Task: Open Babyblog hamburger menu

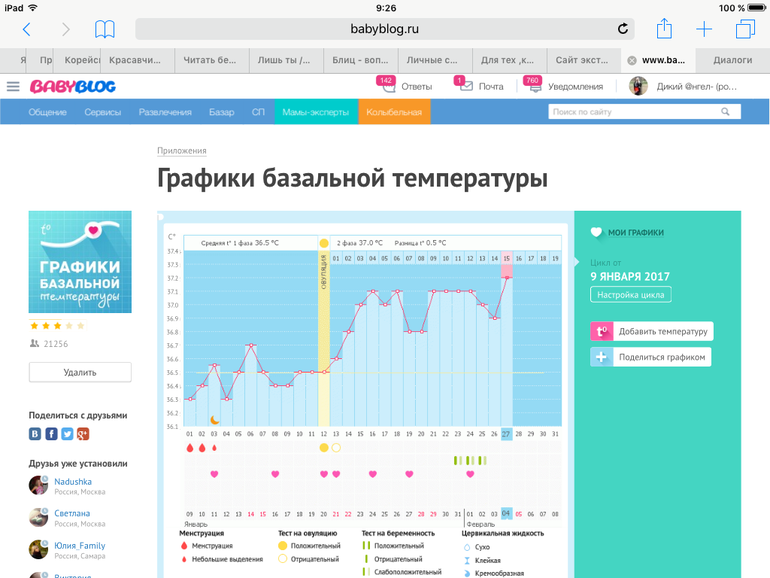Action: [13, 87]
